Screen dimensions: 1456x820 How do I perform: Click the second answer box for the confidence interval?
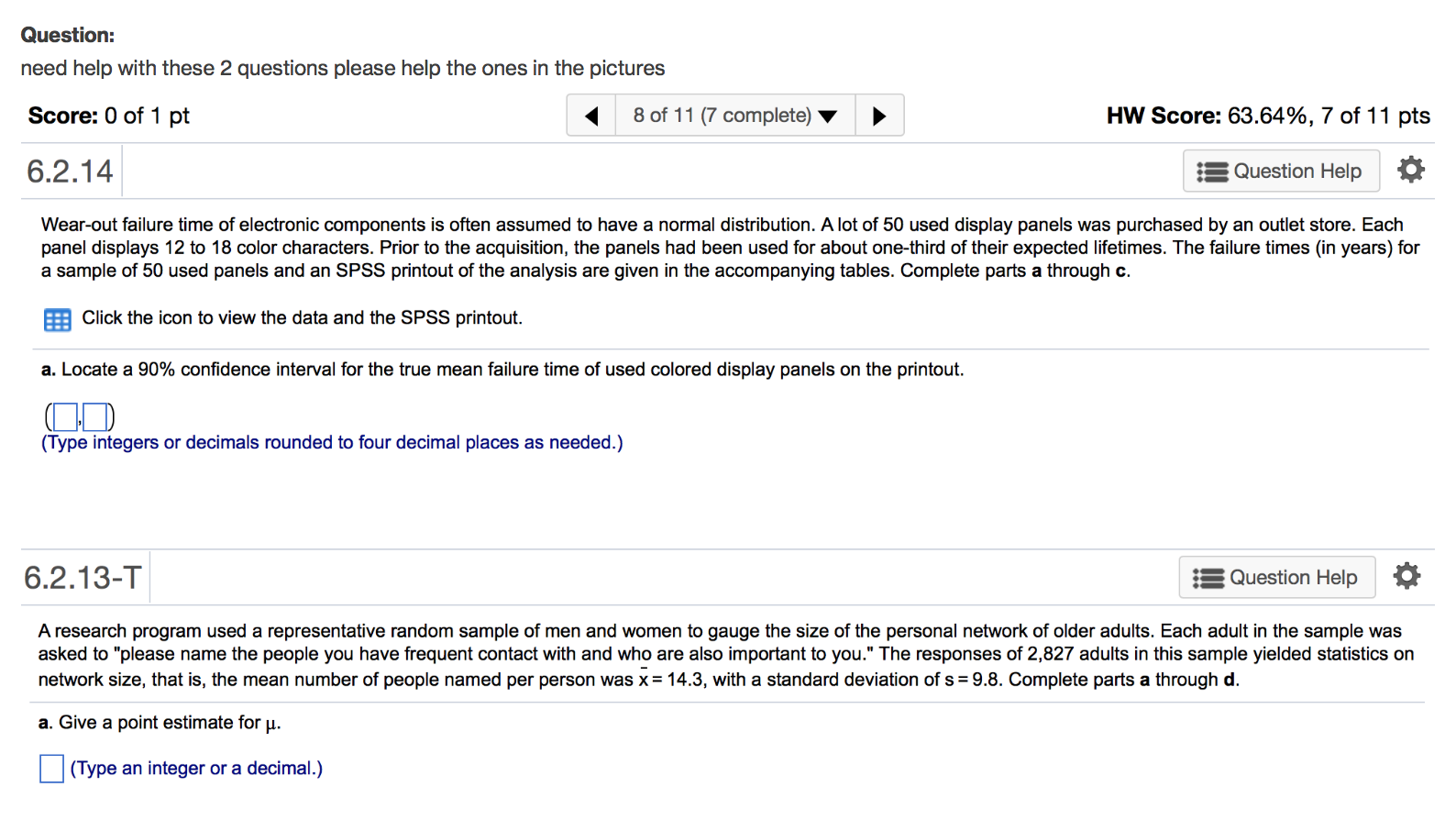tap(95, 417)
